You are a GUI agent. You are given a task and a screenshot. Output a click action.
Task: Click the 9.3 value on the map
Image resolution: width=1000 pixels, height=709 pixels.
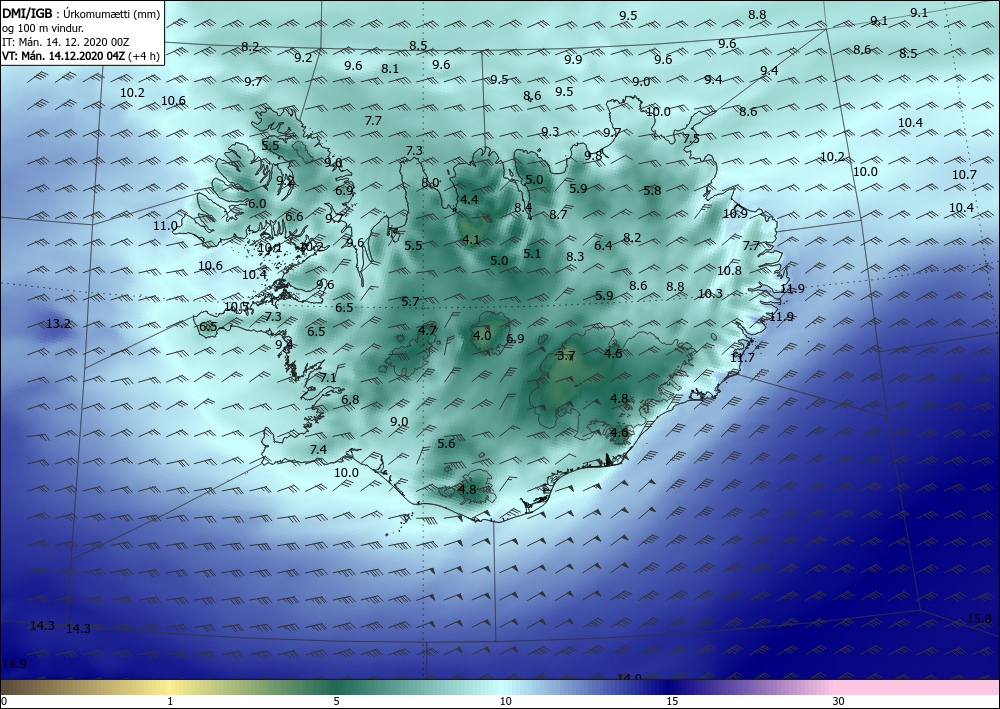(550, 132)
